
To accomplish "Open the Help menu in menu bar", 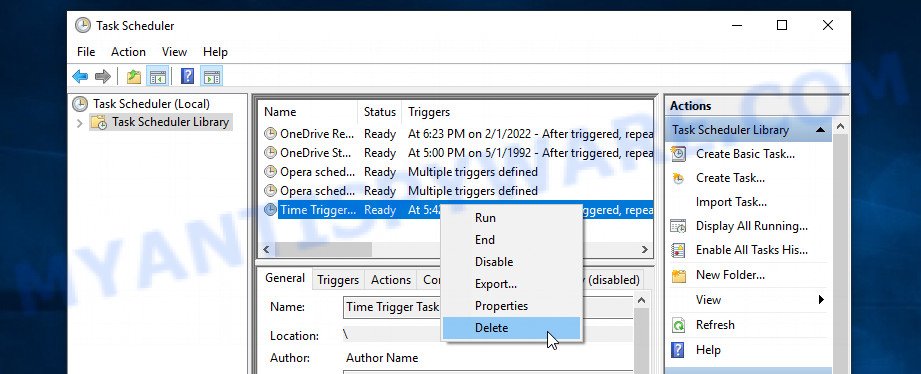I will (x=215, y=52).
